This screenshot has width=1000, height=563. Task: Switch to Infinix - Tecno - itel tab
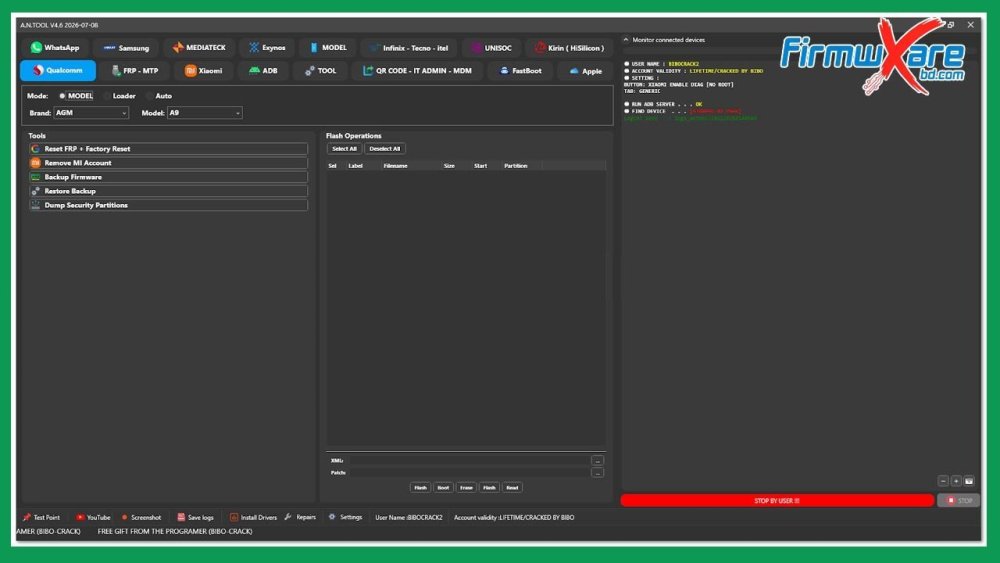[409, 48]
